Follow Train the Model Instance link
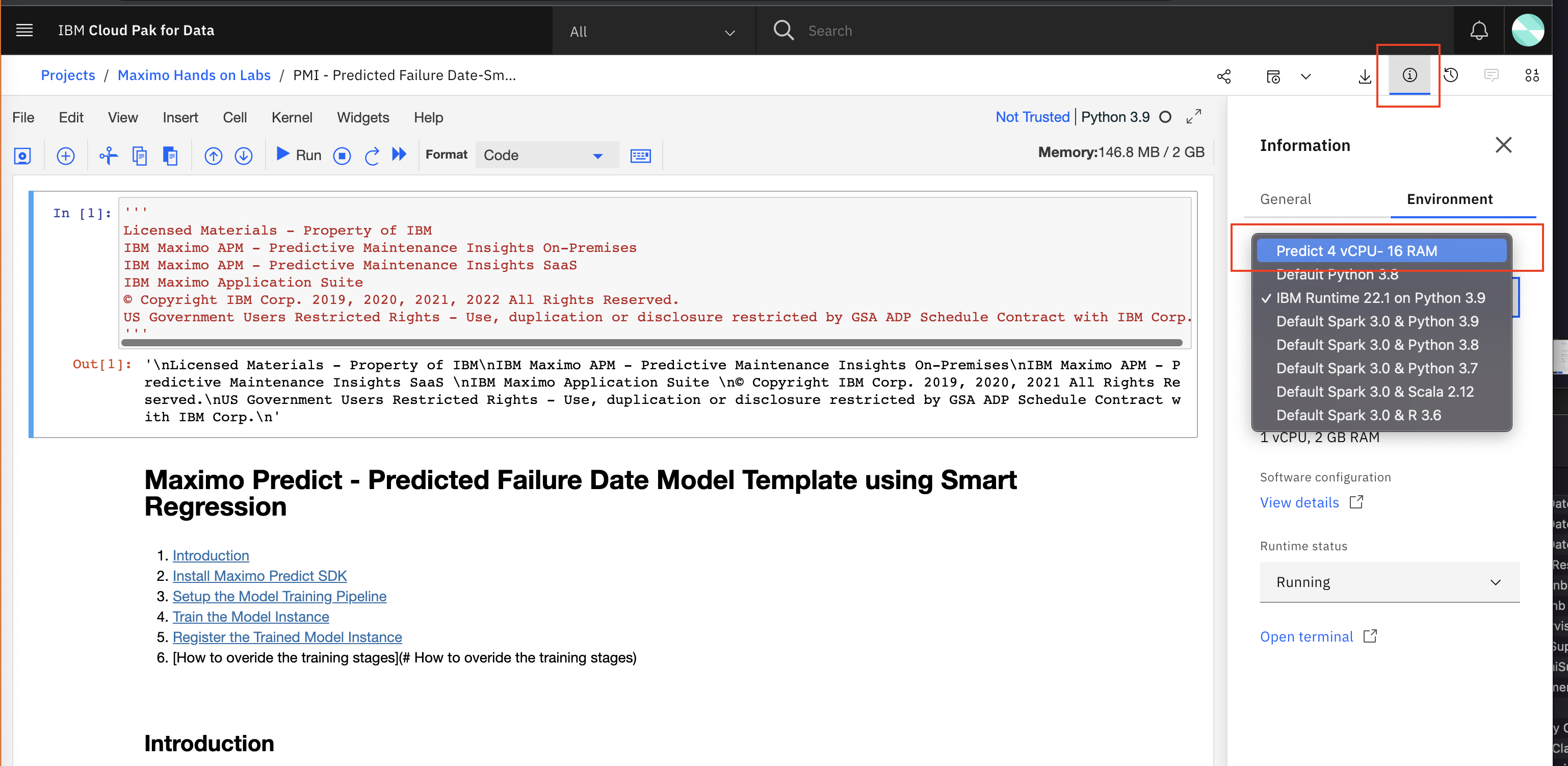 (x=251, y=617)
